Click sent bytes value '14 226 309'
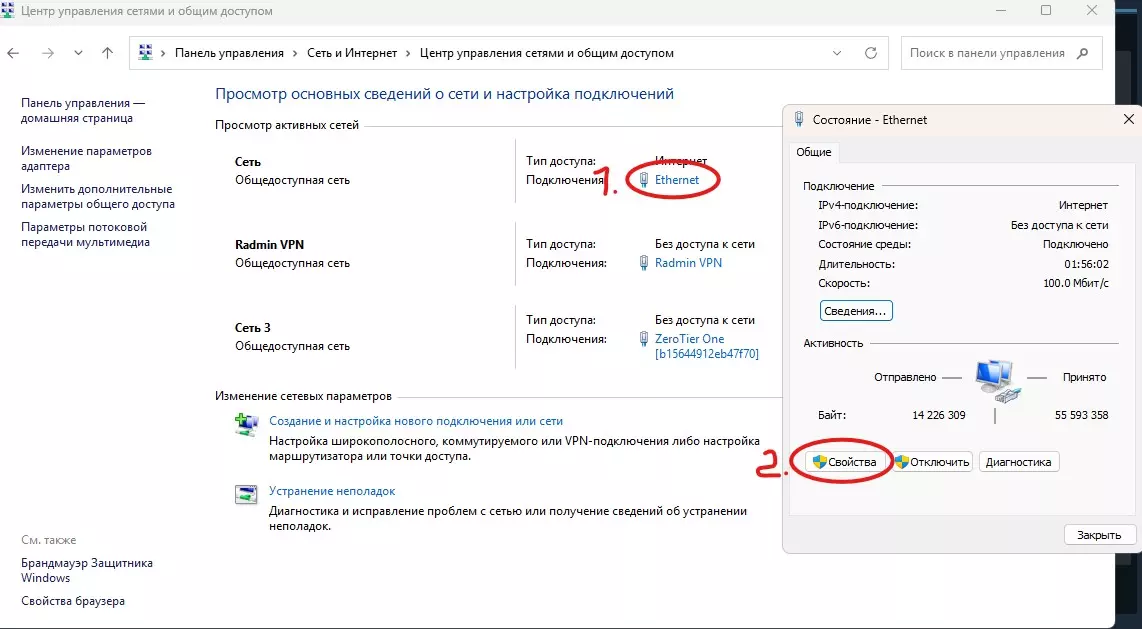 point(939,415)
